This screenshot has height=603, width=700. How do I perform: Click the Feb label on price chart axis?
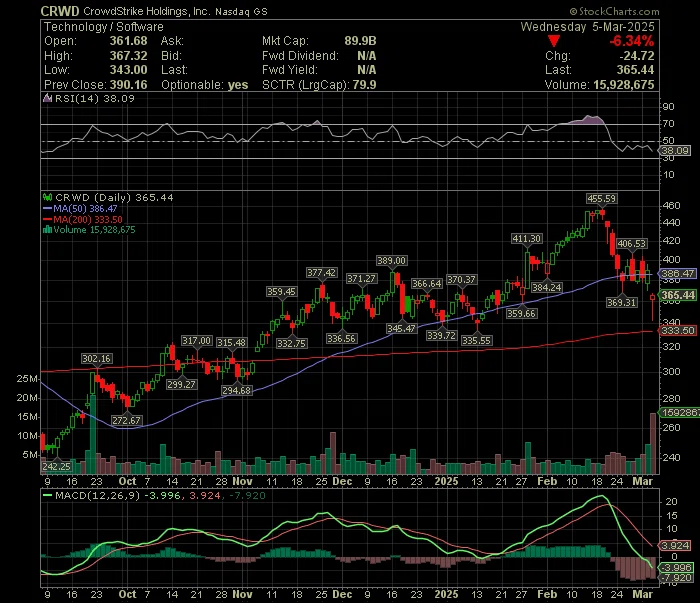pos(547,482)
